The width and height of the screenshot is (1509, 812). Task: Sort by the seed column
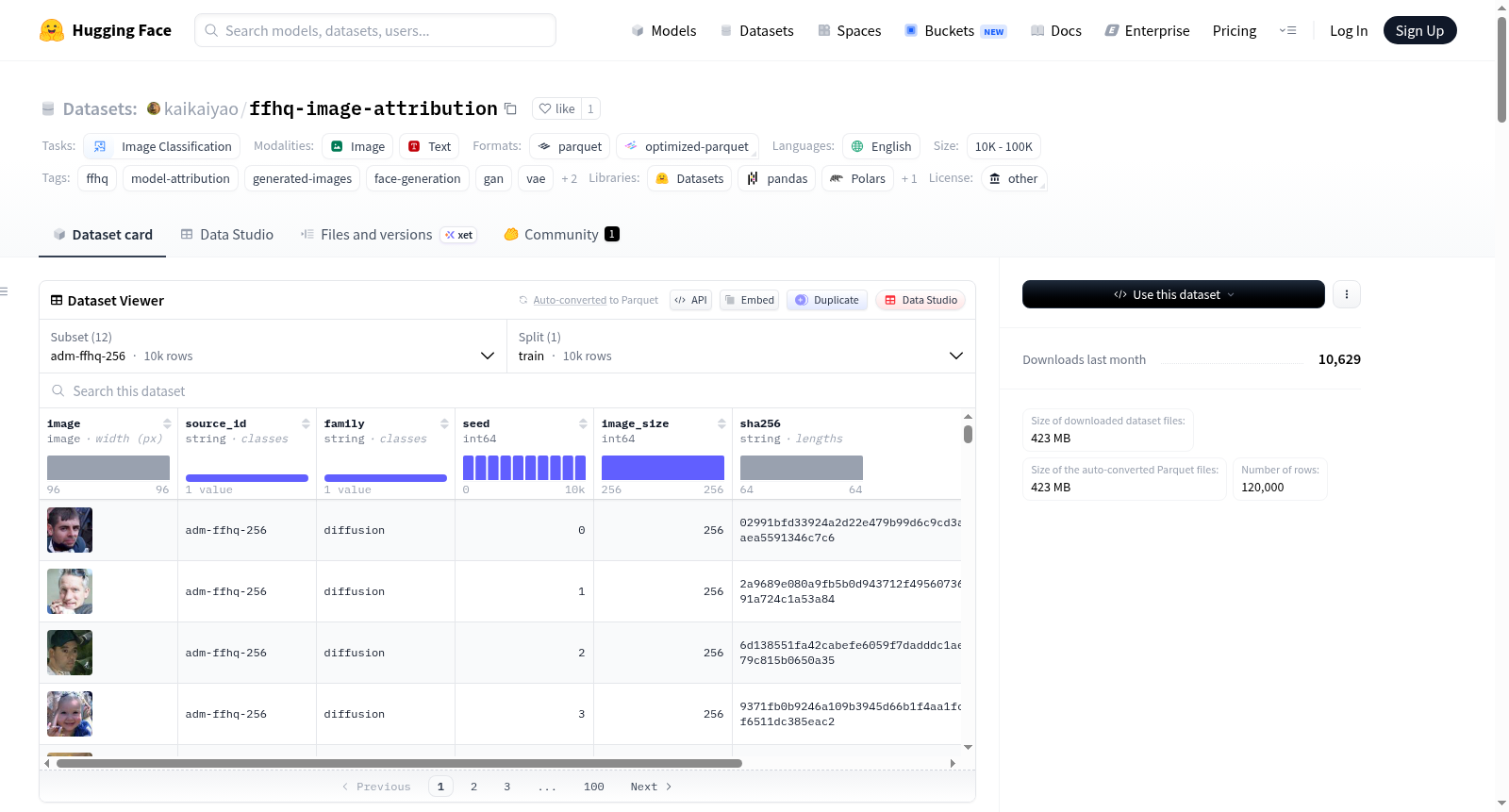pyautogui.click(x=583, y=423)
